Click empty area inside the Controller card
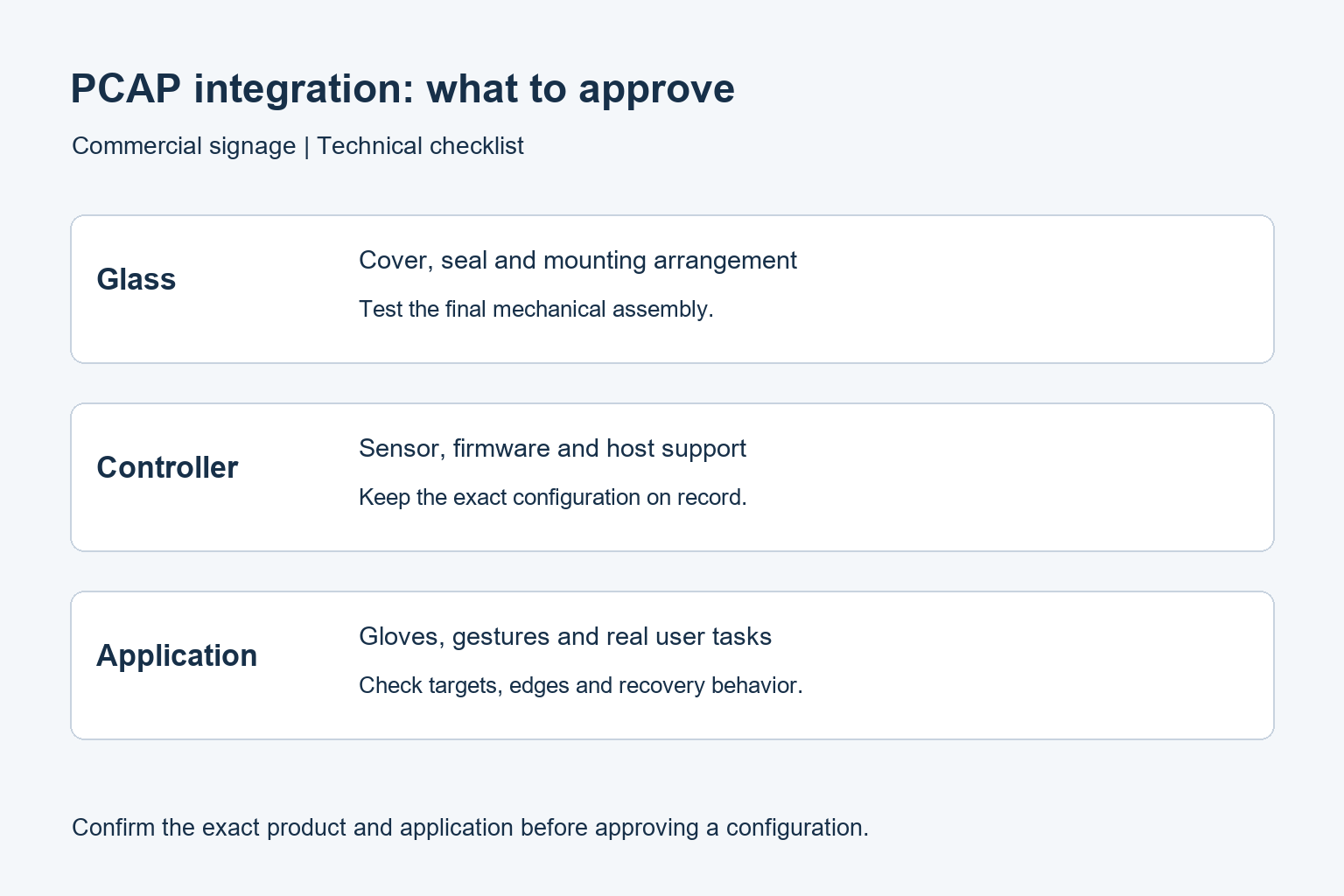Screen dimensions: 1344x896 coord(1006,477)
